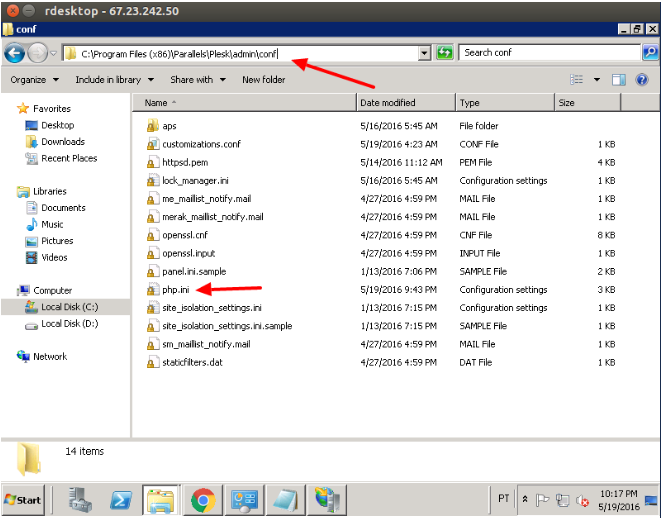Sort by the Name column header
This screenshot has width=662, height=518.
tap(244, 103)
